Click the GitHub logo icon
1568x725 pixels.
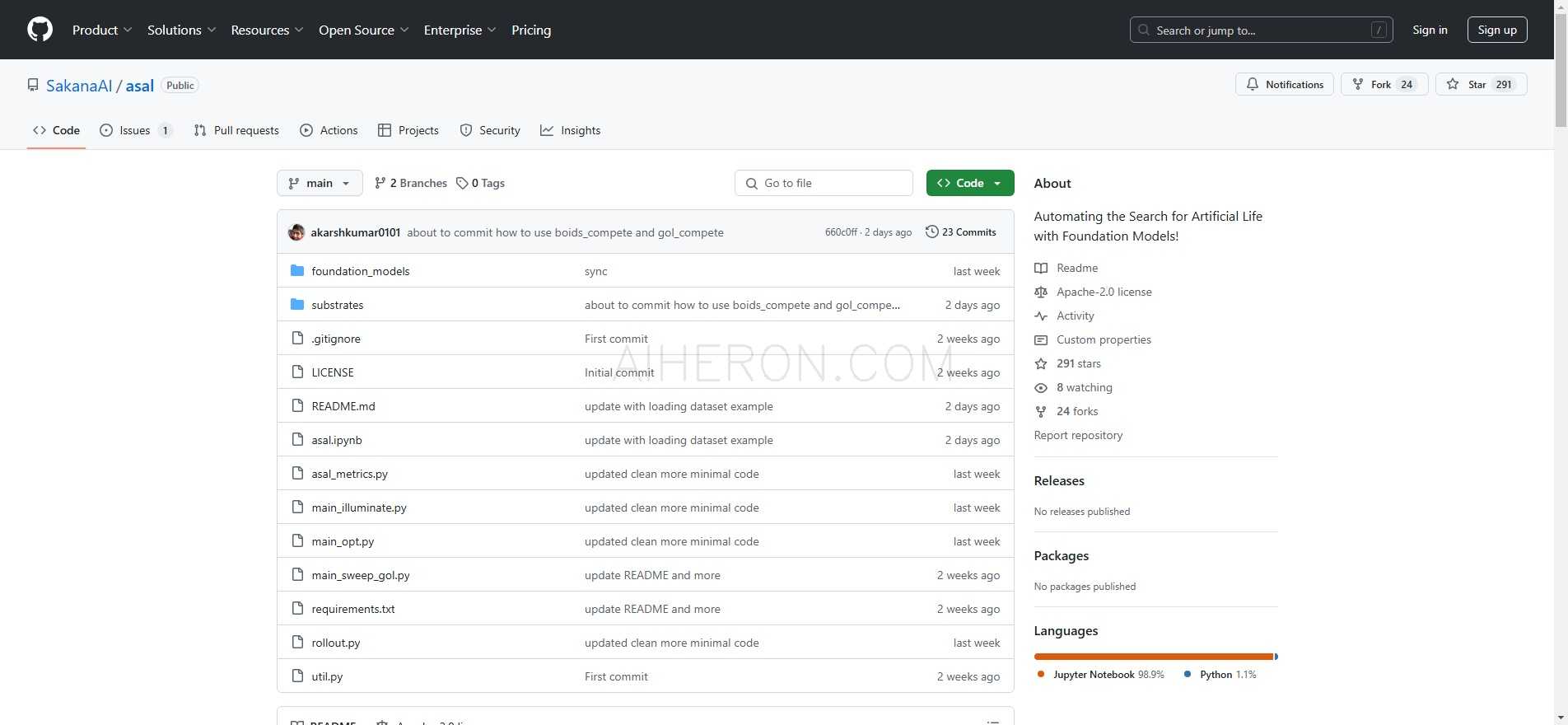(40, 30)
